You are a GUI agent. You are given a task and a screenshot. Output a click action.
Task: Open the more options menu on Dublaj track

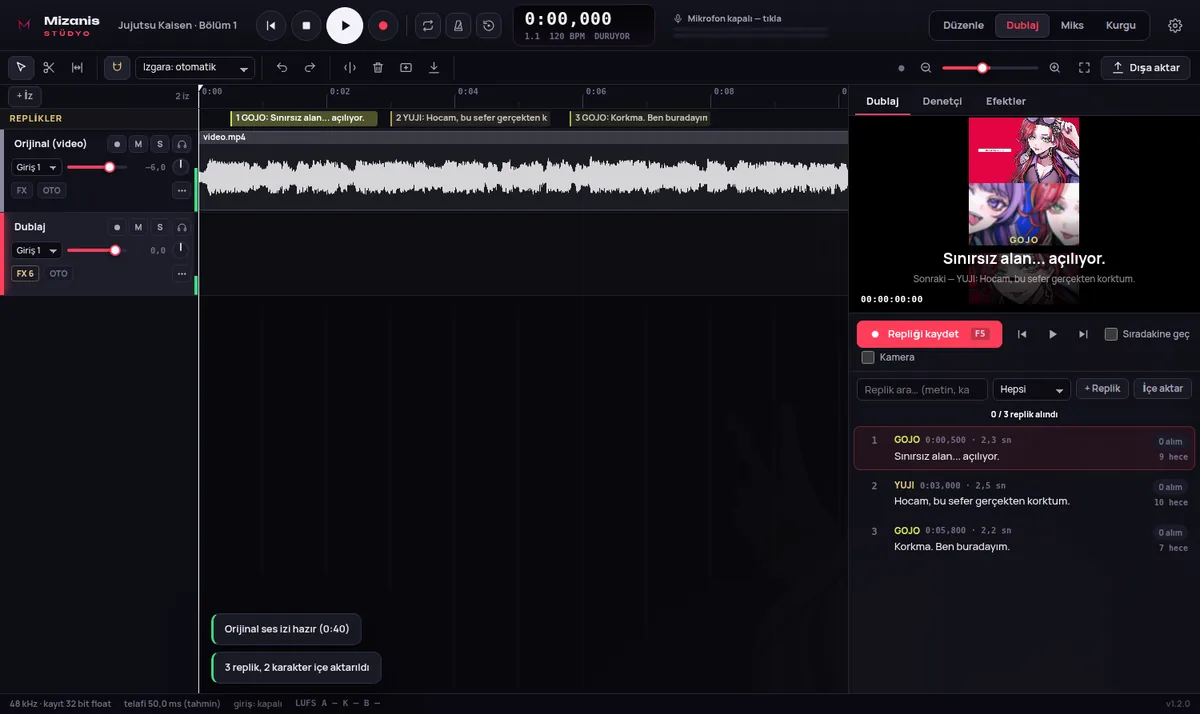[x=182, y=273]
